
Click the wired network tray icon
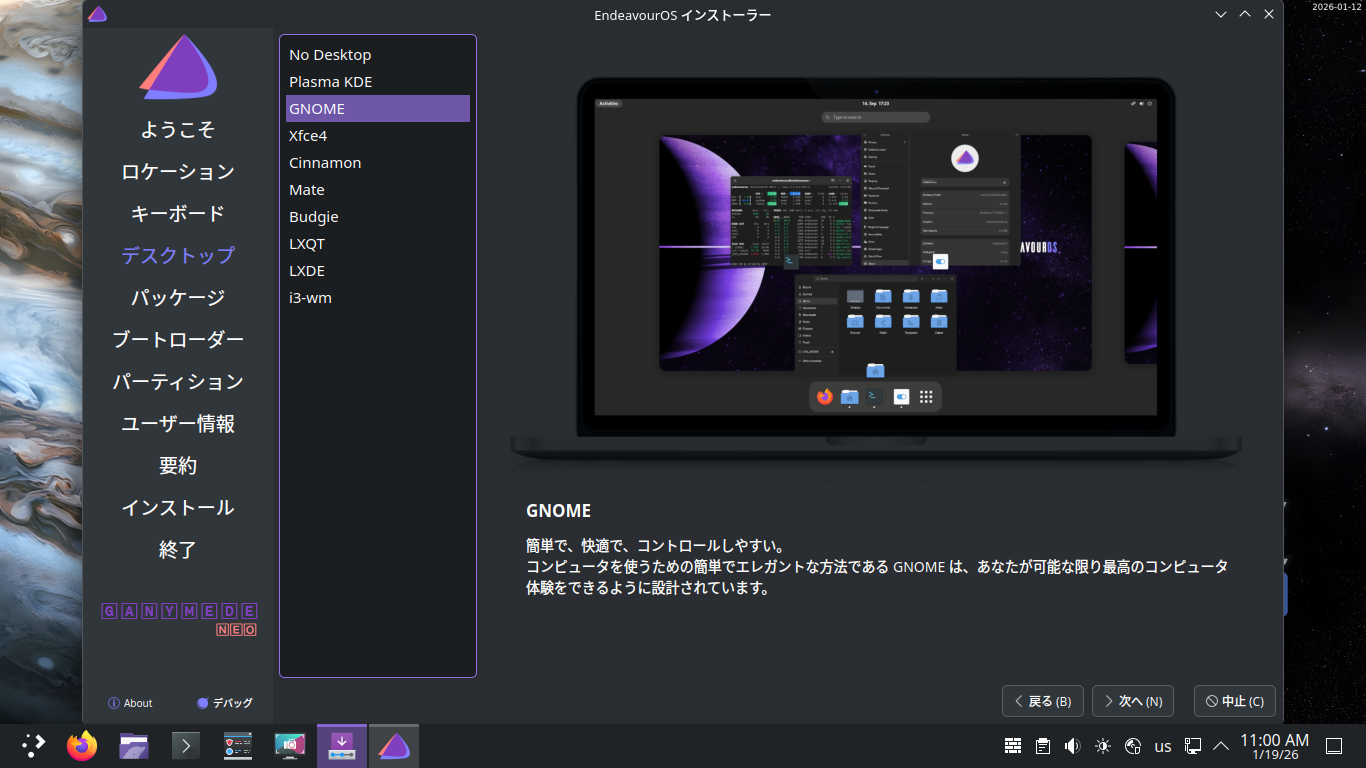[x=1193, y=746]
